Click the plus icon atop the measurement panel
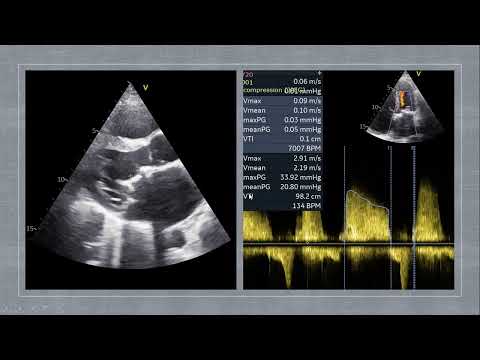Screen dimensions: 480x360 pos(319,73)
